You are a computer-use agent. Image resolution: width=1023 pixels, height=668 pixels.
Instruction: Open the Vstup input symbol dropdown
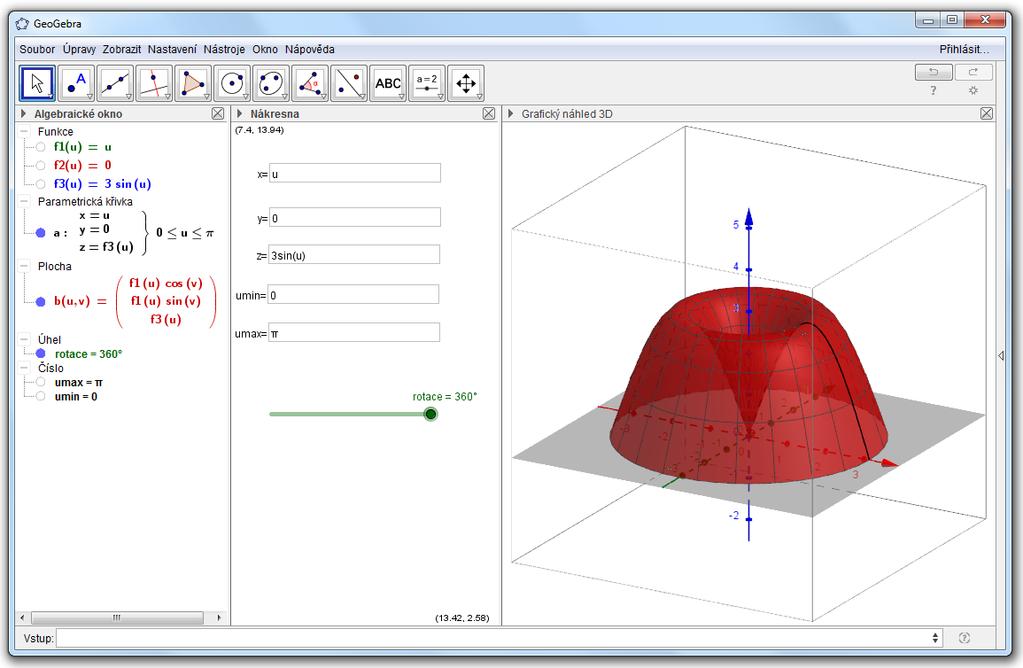coord(936,638)
